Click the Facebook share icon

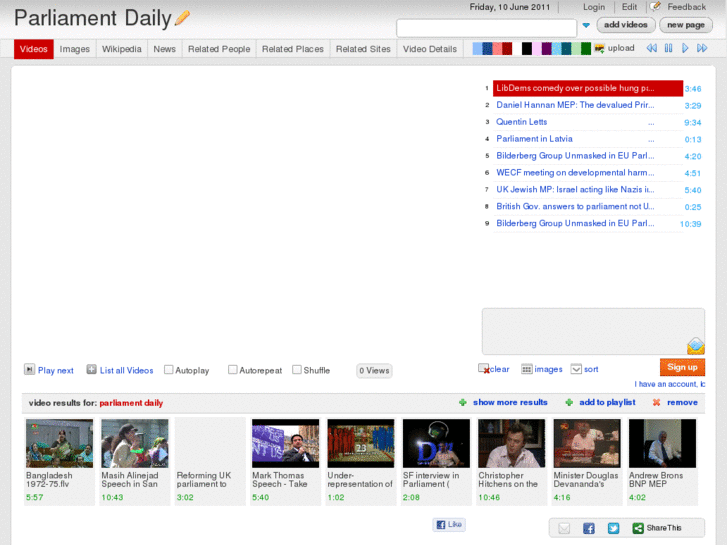(x=589, y=528)
